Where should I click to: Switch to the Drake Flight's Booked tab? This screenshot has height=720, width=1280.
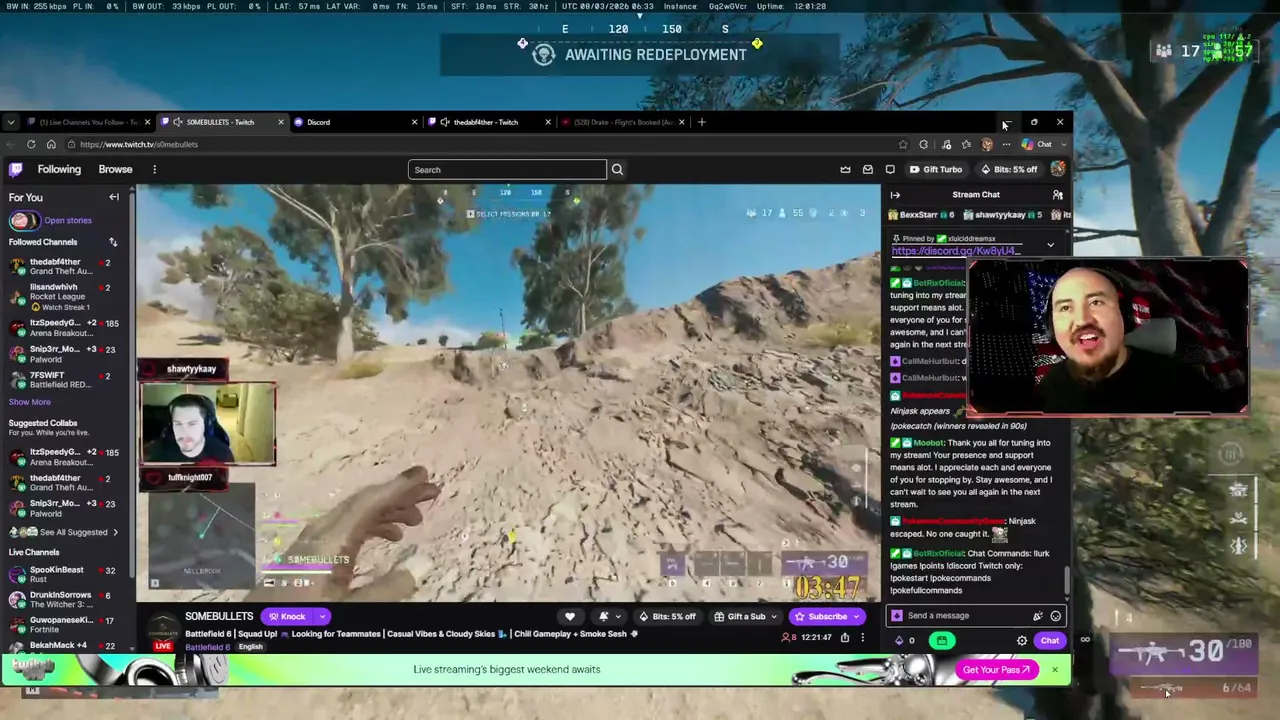(x=622, y=122)
